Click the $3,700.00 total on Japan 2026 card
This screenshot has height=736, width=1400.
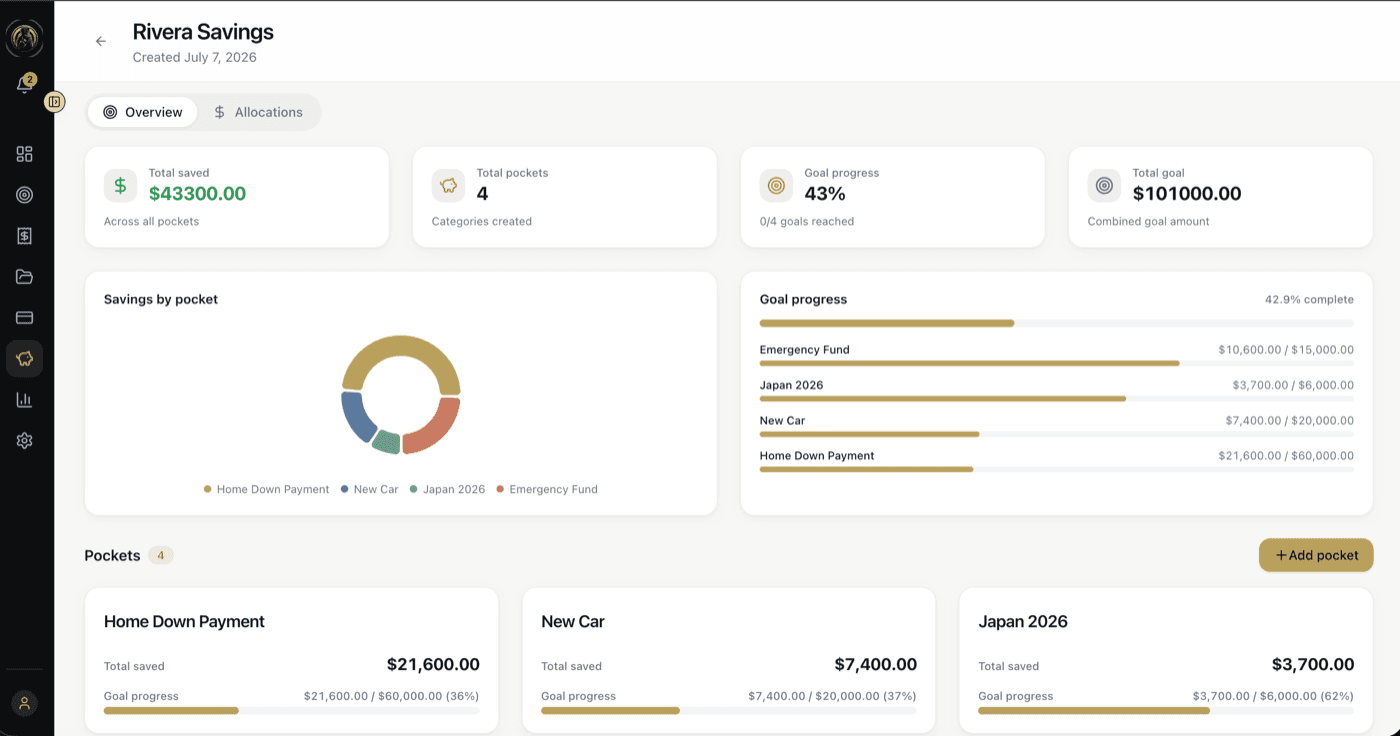point(1313,664)
